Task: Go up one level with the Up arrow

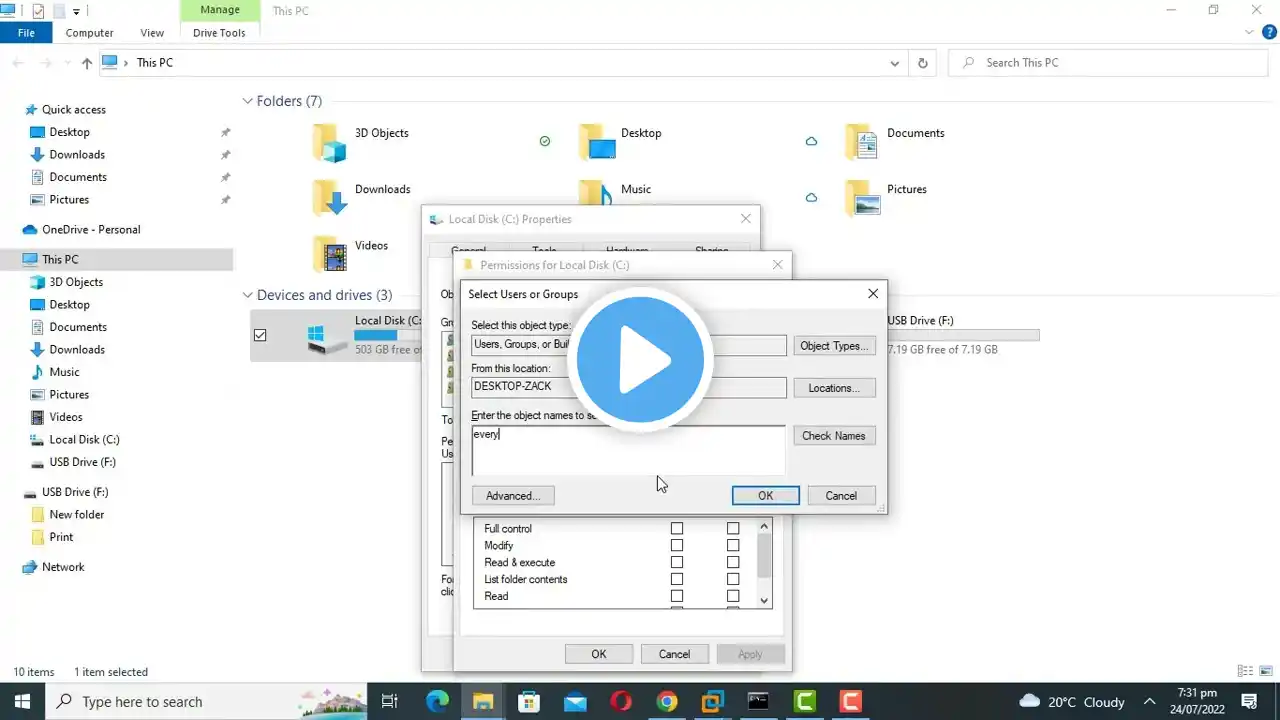Action: tap(87, 63)
